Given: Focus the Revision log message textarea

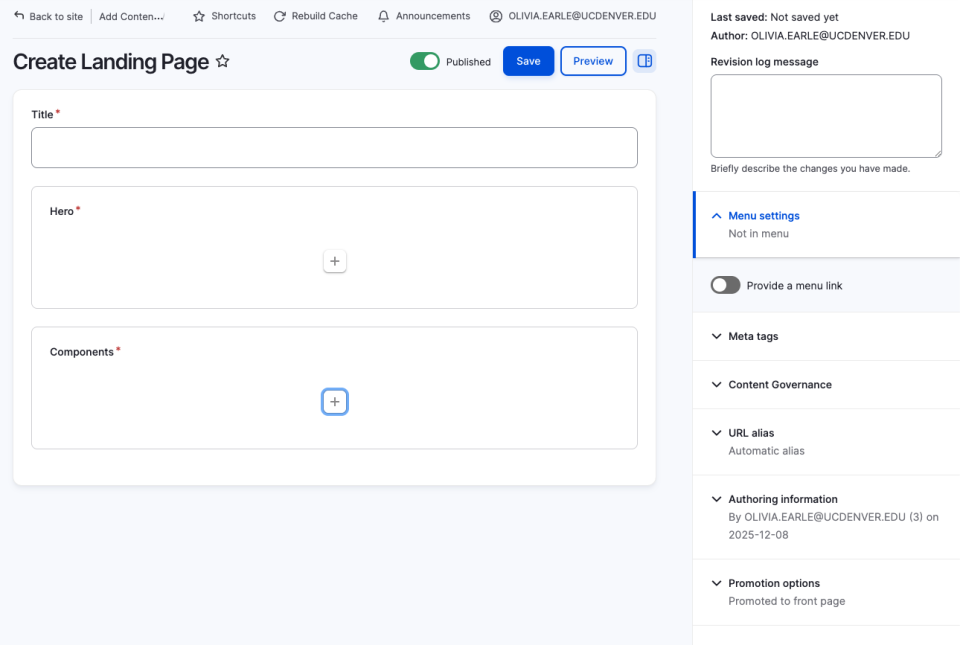Looking at the screenshot, I should click(826, 116).
